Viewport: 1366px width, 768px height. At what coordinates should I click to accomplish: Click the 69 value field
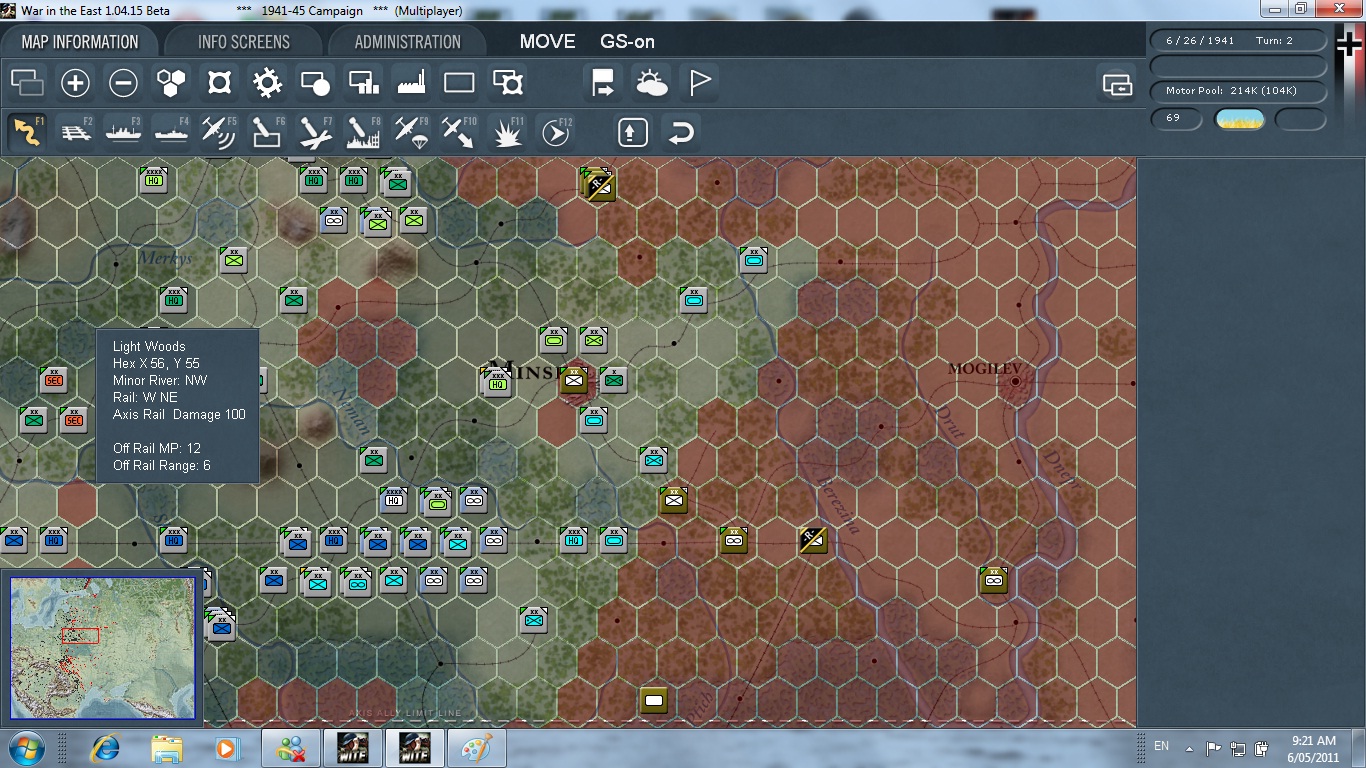1176,119
